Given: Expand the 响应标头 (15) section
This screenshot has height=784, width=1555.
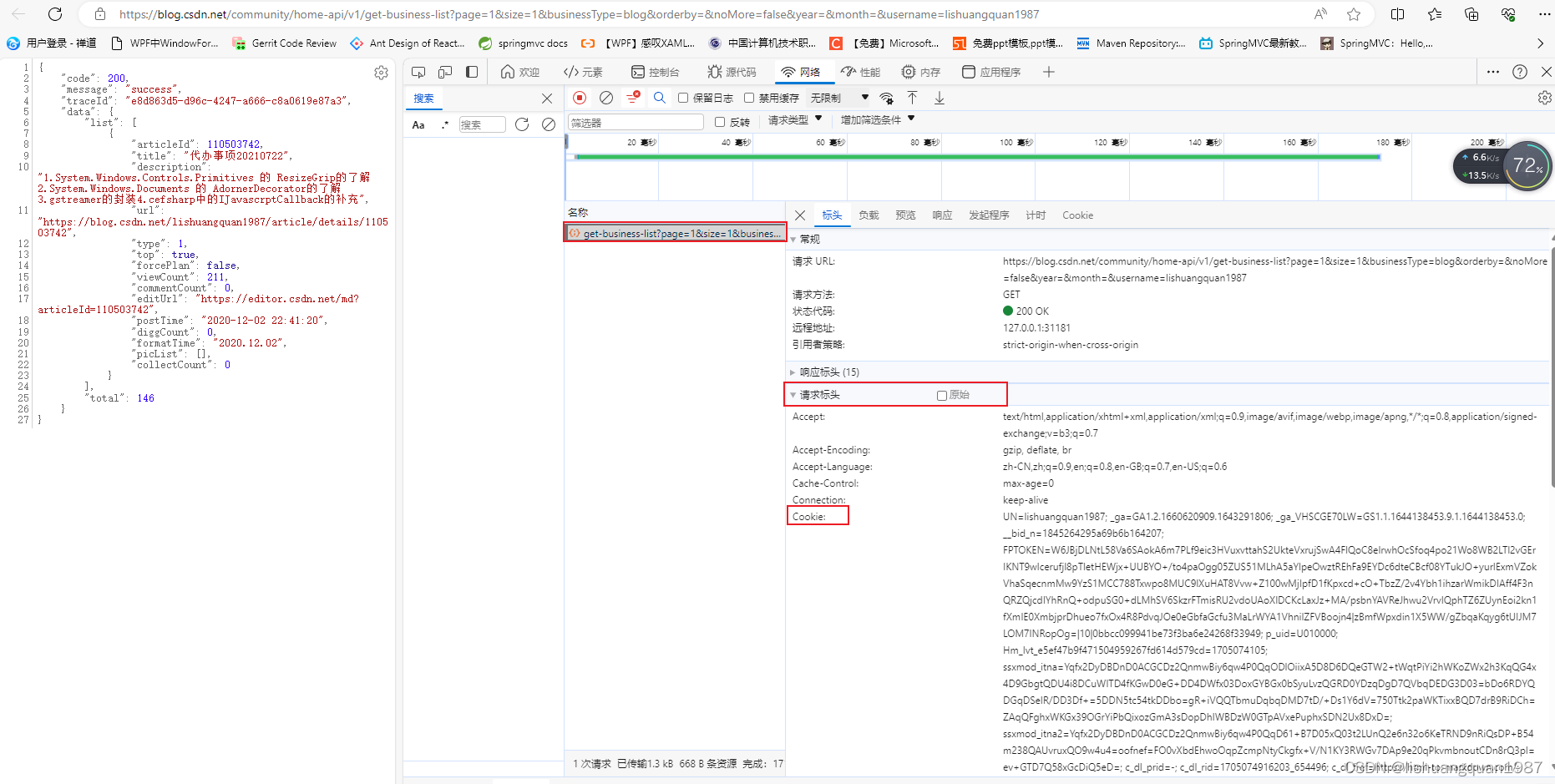Looking at the screenshot, I should [x=828, y=372].
